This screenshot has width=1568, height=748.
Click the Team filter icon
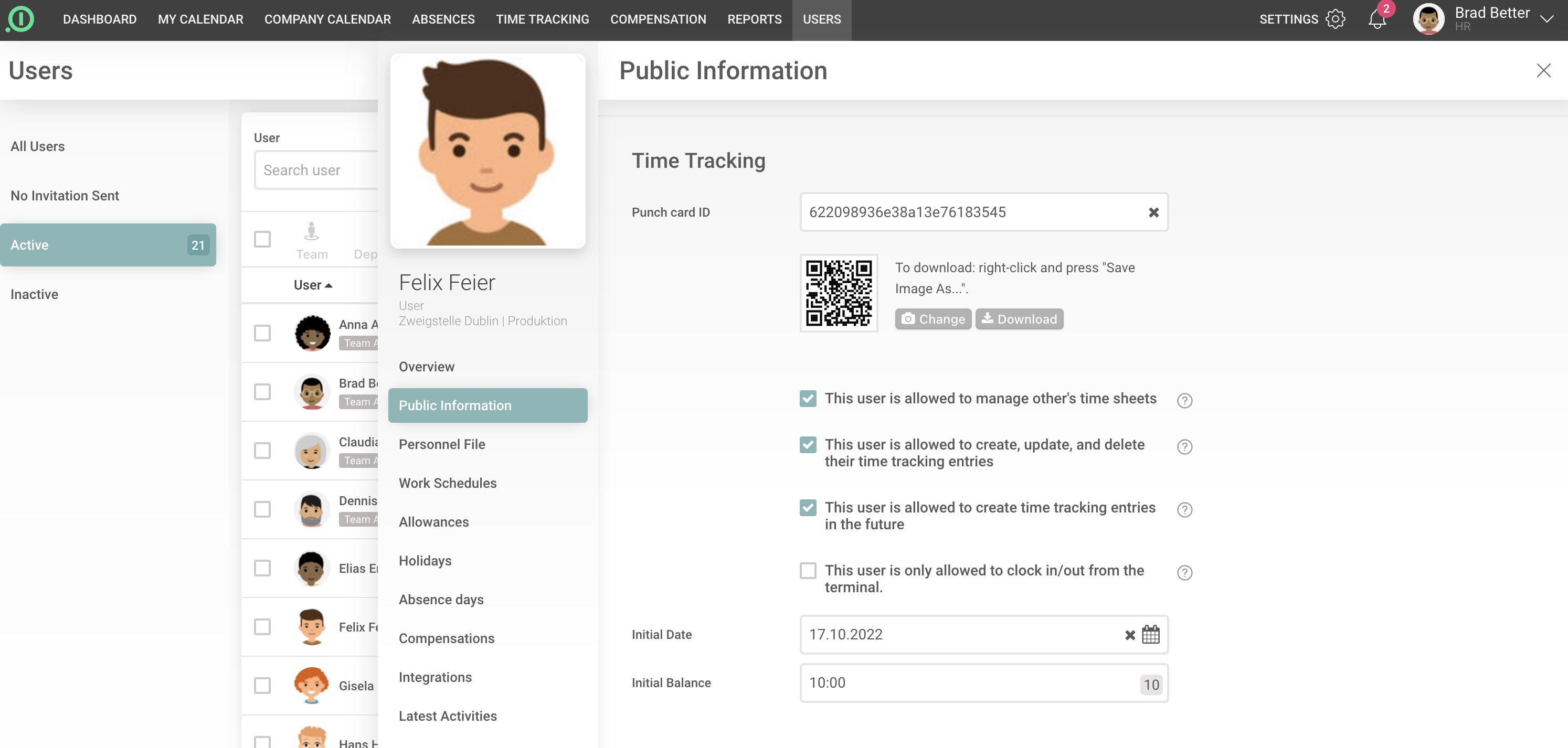tap(312, 232)
